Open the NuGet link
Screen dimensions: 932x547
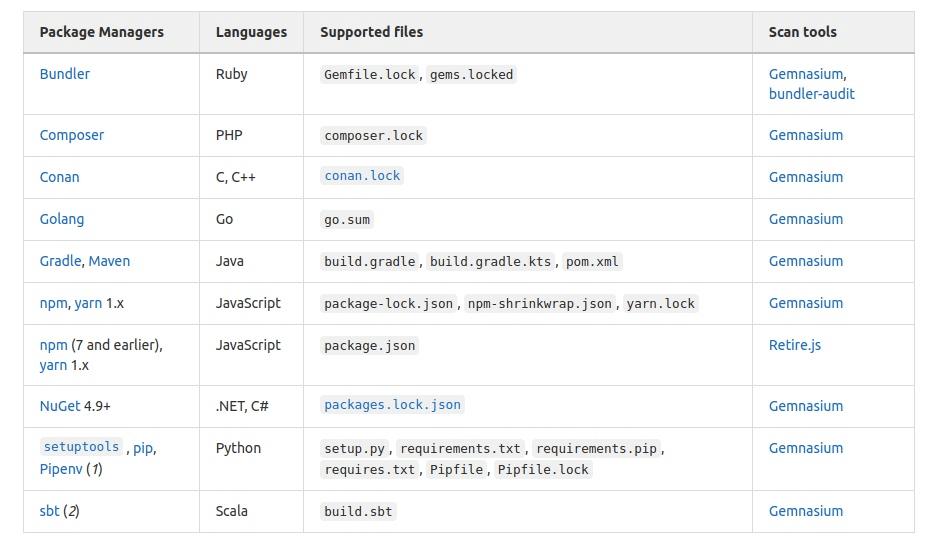click(62, 406)
